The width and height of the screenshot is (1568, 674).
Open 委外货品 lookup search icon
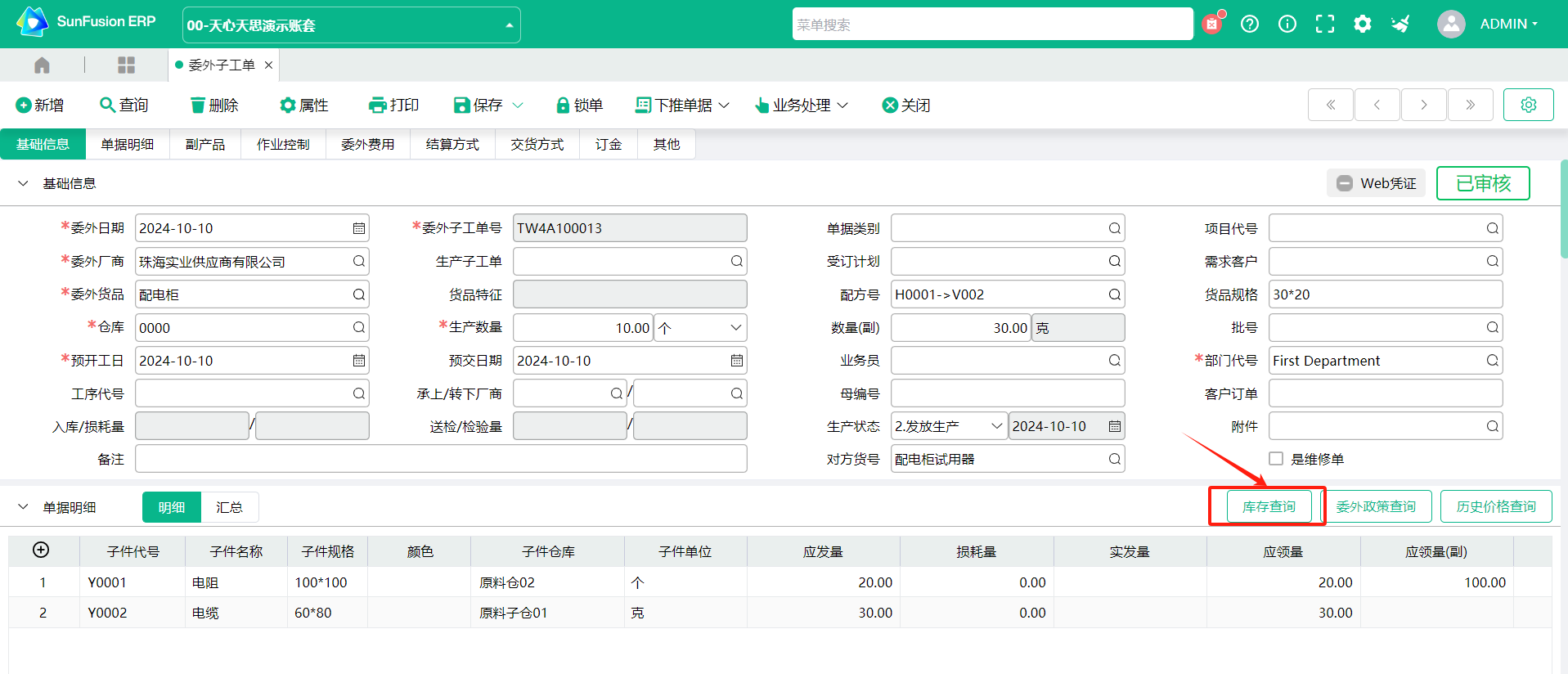tap(359, 294)
